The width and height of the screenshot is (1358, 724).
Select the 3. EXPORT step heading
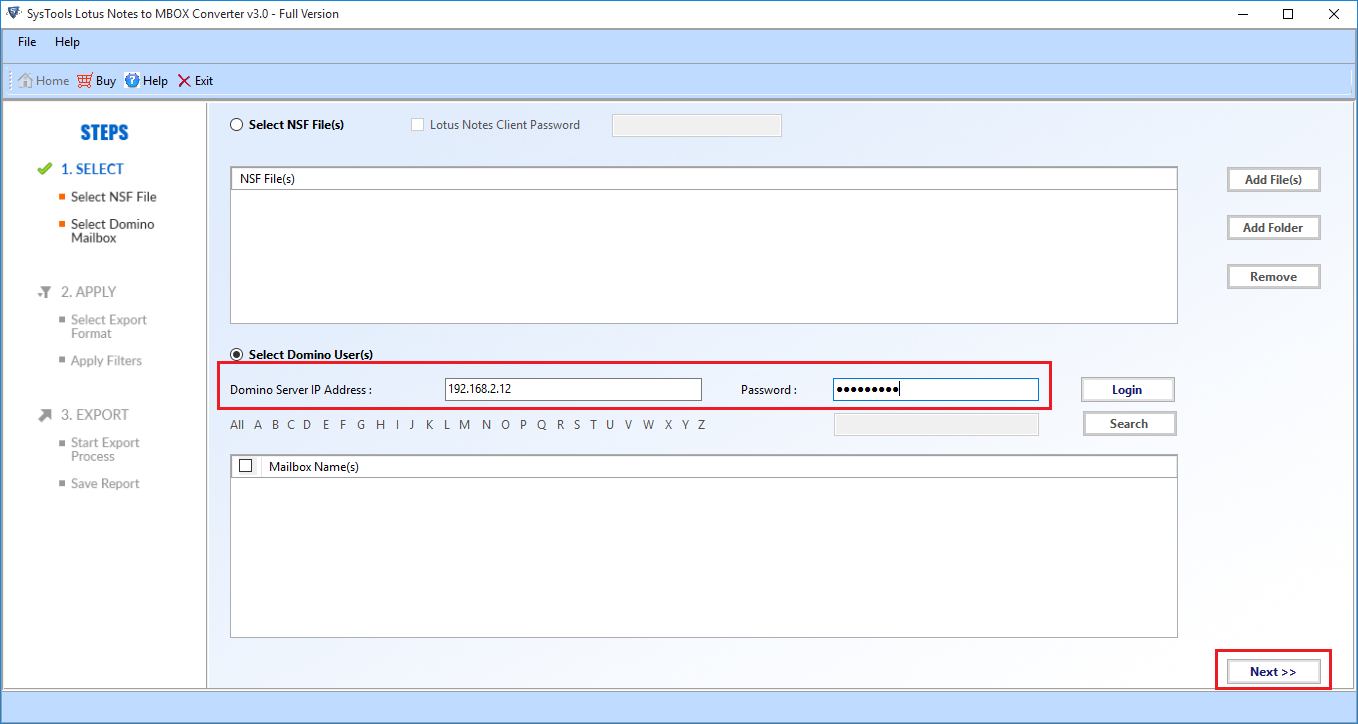click(x=95, y=415)
